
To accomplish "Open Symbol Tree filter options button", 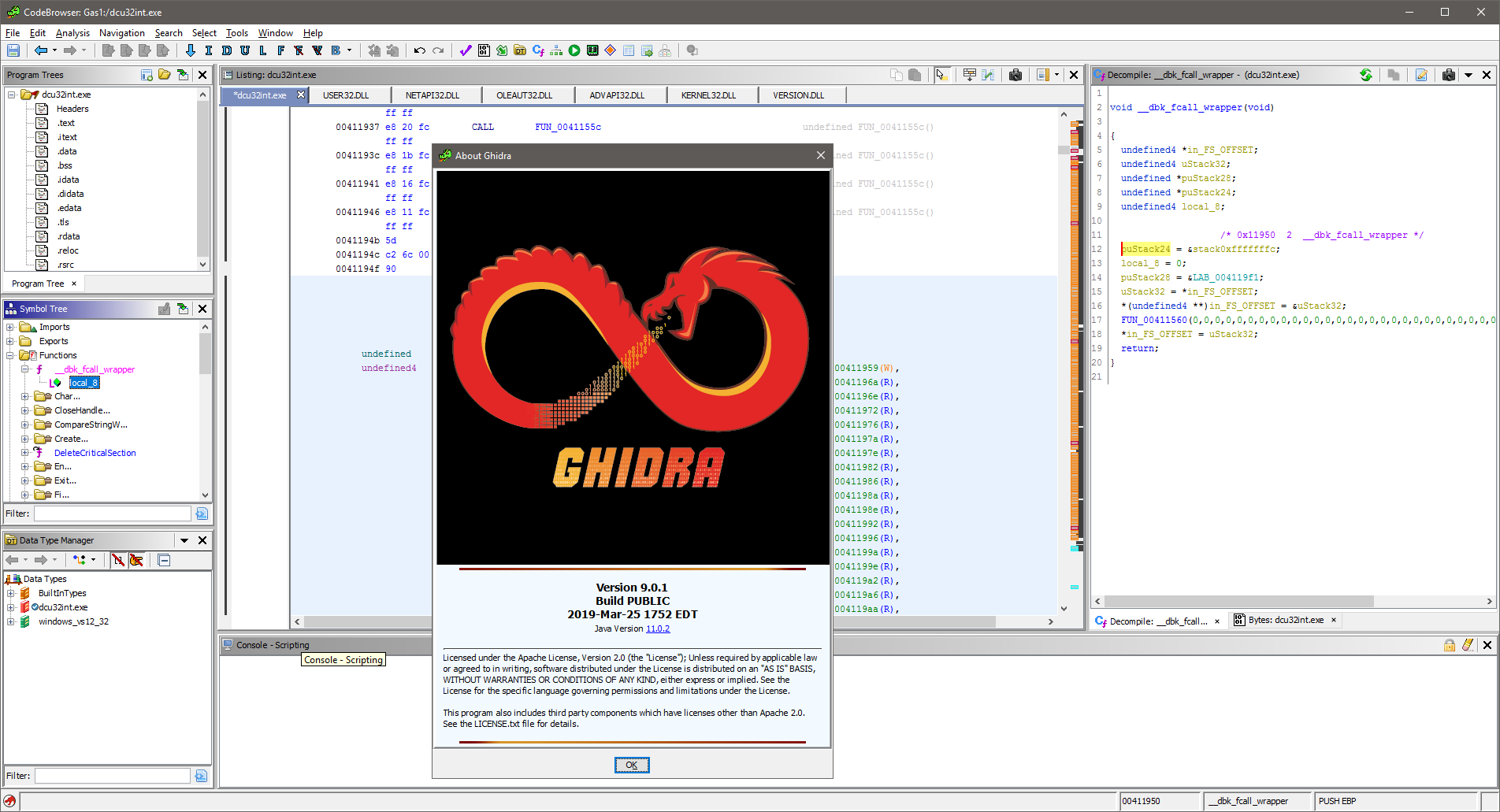I will [x=202, y=514].
